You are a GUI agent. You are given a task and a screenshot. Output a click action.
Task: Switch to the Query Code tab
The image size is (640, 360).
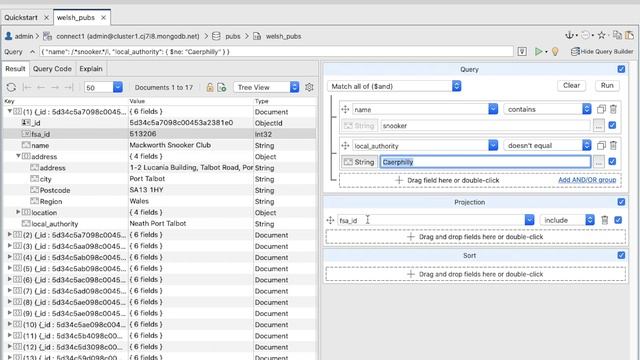tap(52, 69)
